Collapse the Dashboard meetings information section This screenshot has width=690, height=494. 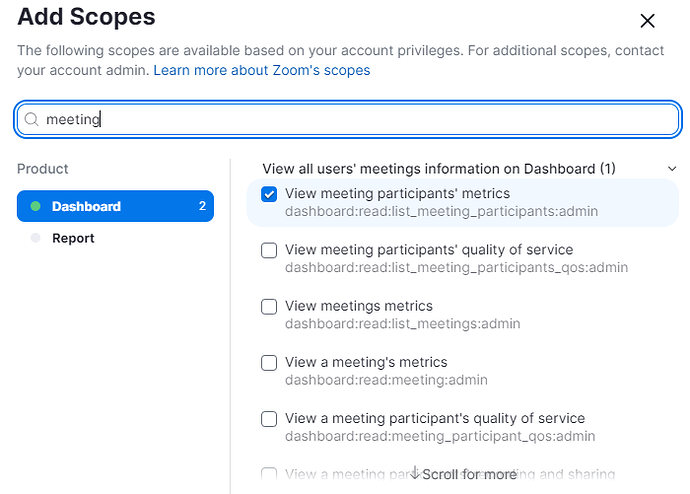coord(672,169)
